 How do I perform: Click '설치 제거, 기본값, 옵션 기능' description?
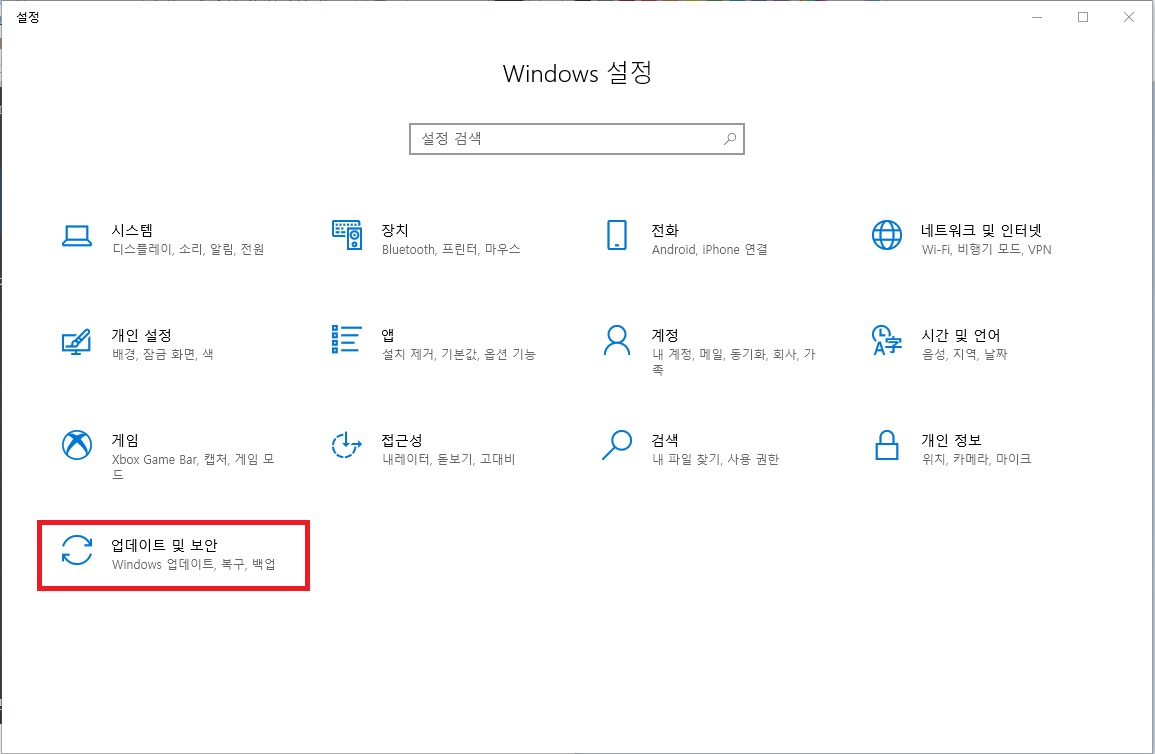[458, 355]
